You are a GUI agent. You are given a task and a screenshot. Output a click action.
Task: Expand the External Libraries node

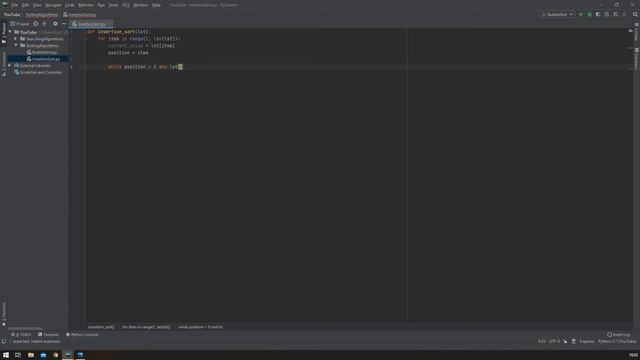tap(10, 65)
